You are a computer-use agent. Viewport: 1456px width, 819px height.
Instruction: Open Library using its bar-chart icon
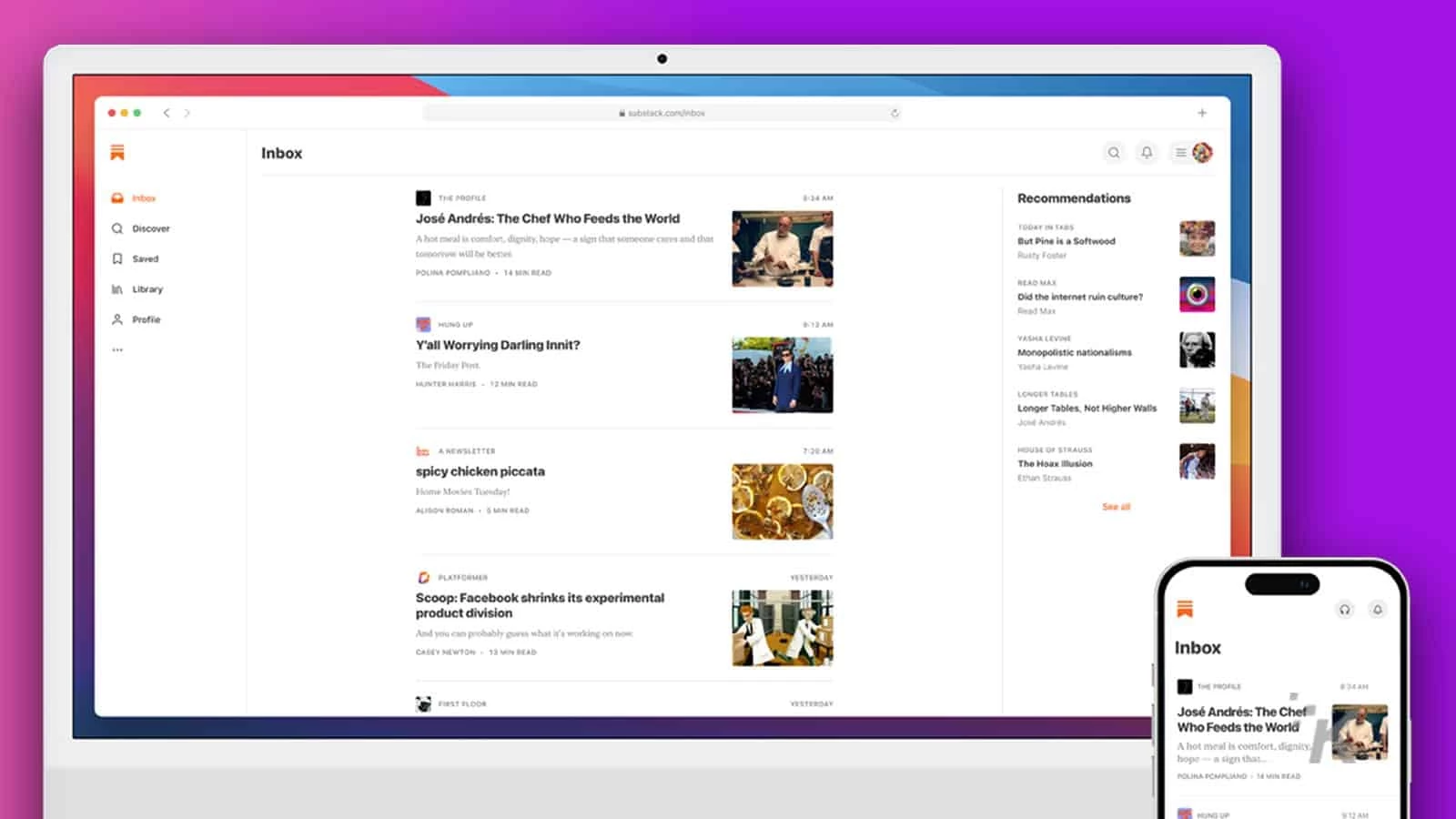tap(117, 288)
